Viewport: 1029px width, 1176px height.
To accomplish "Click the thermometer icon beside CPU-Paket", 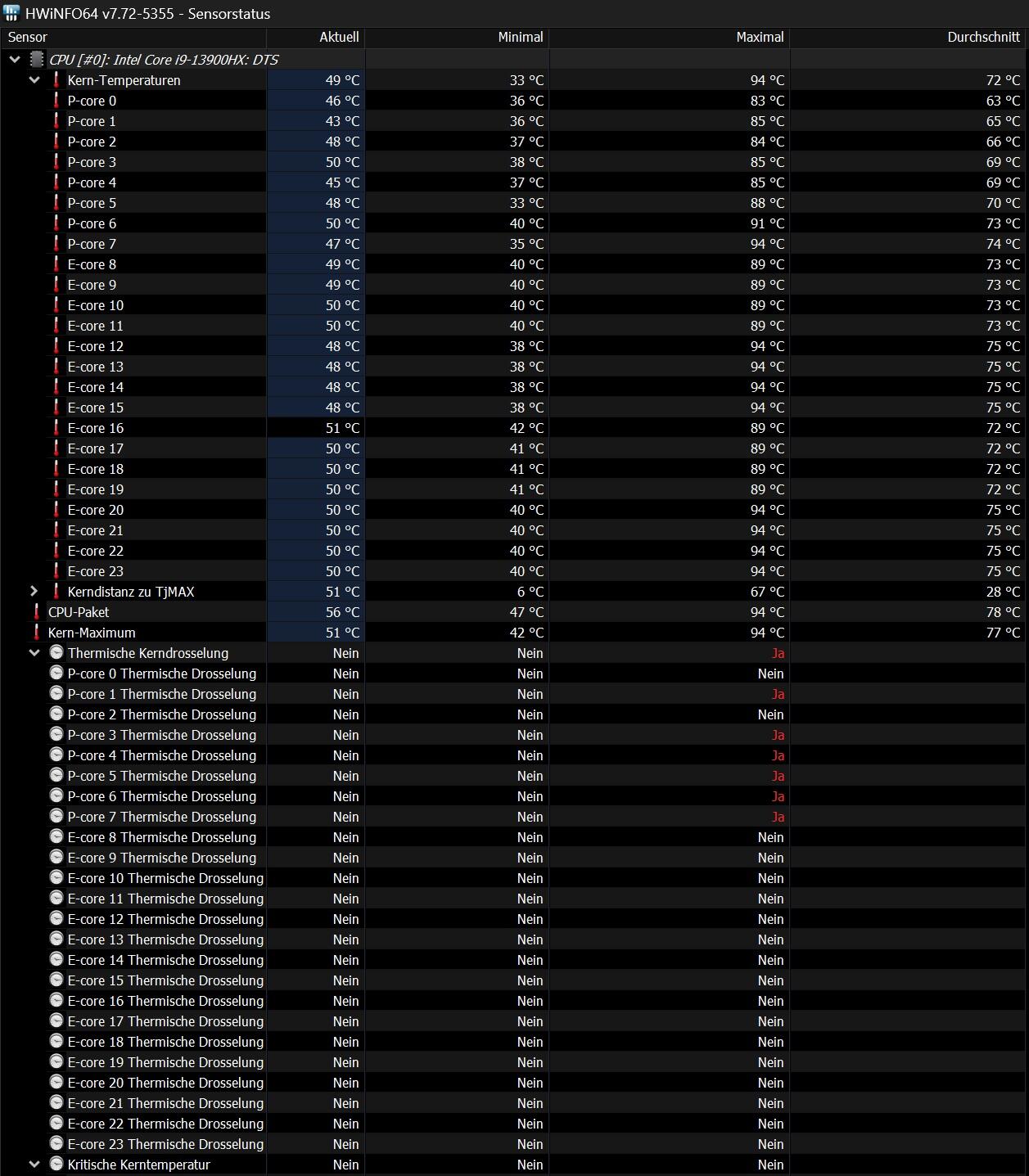I will tap(37, 612).
